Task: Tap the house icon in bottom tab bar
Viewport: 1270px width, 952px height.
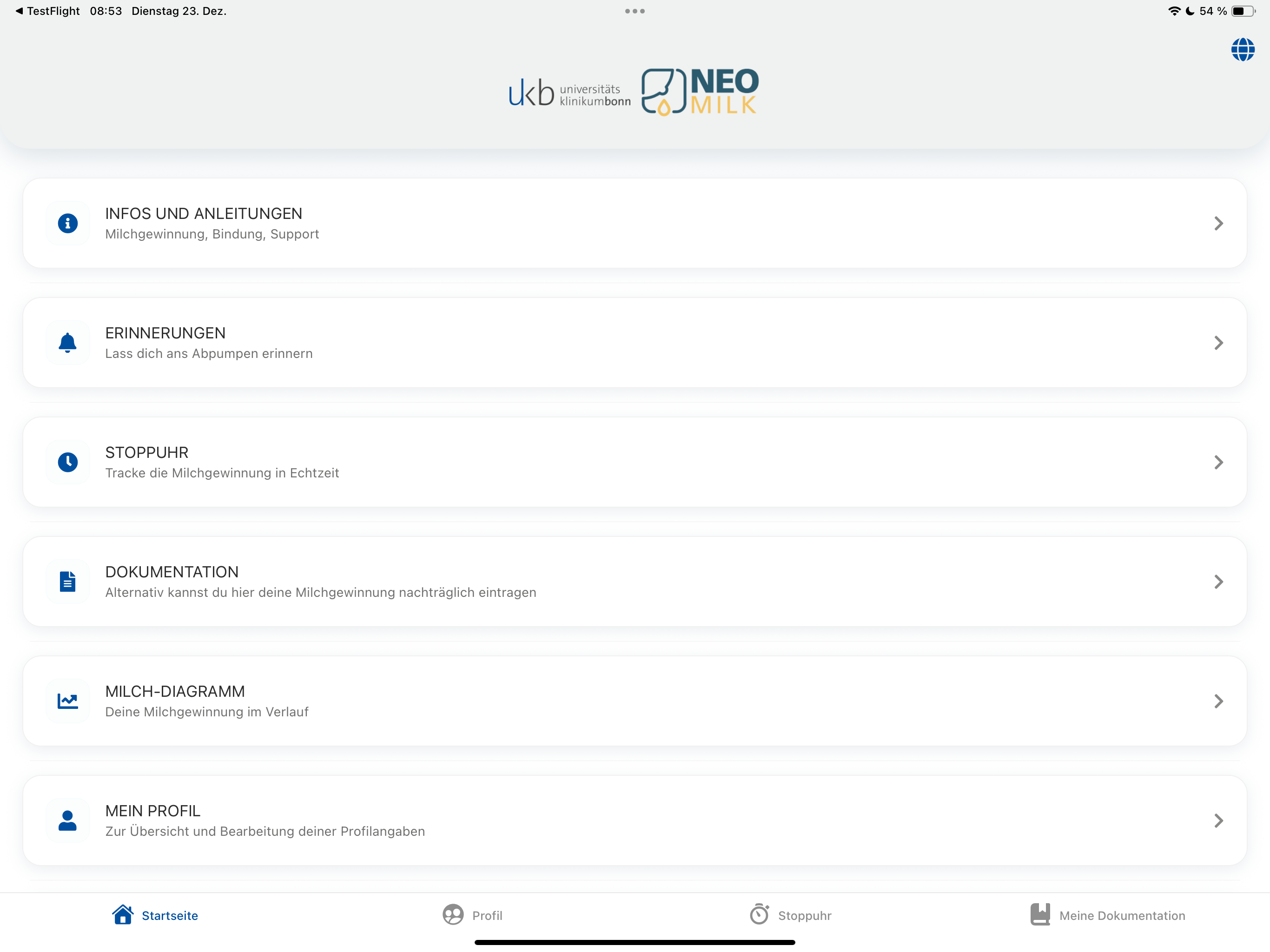Action: coord(123,915)
